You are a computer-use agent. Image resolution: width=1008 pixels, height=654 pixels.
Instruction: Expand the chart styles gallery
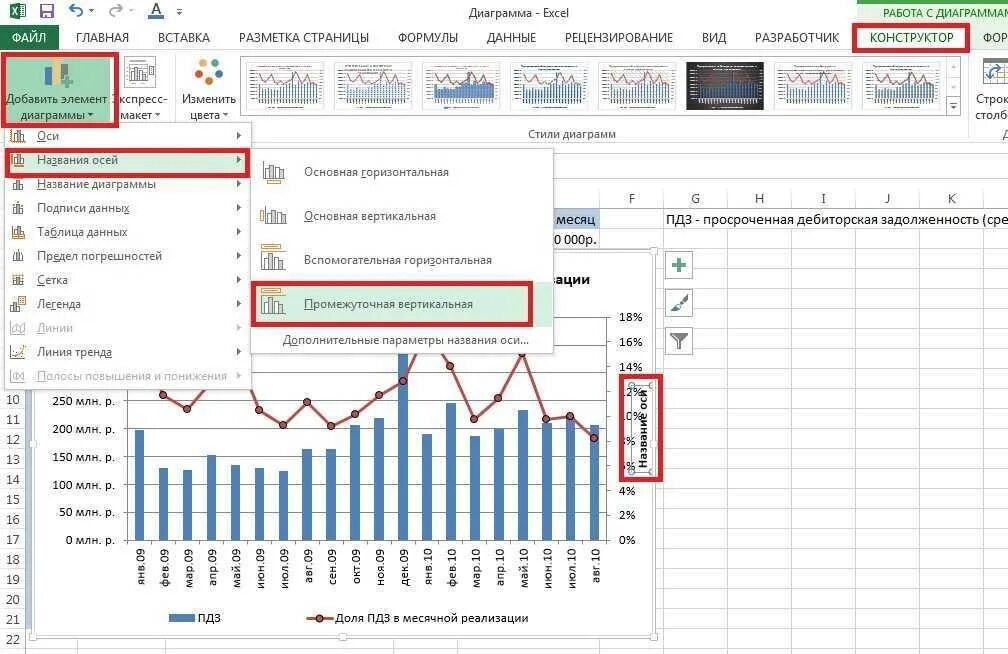pyautogui.click(x=954, y=107)
